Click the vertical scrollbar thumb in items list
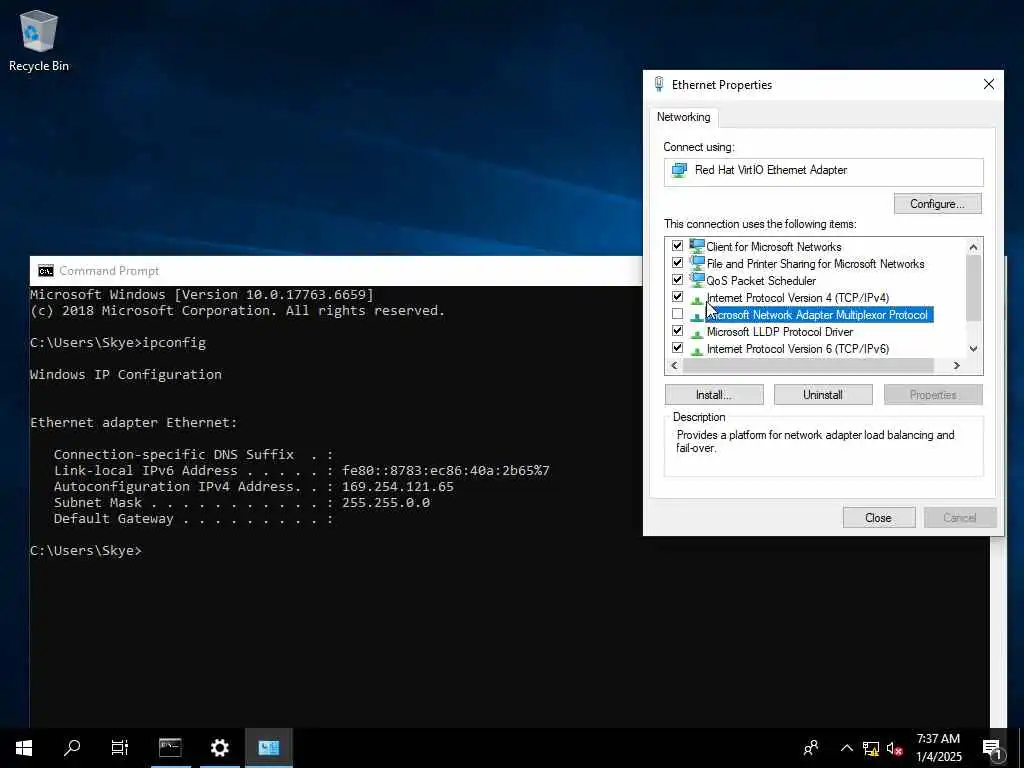 tap(973, 288)
